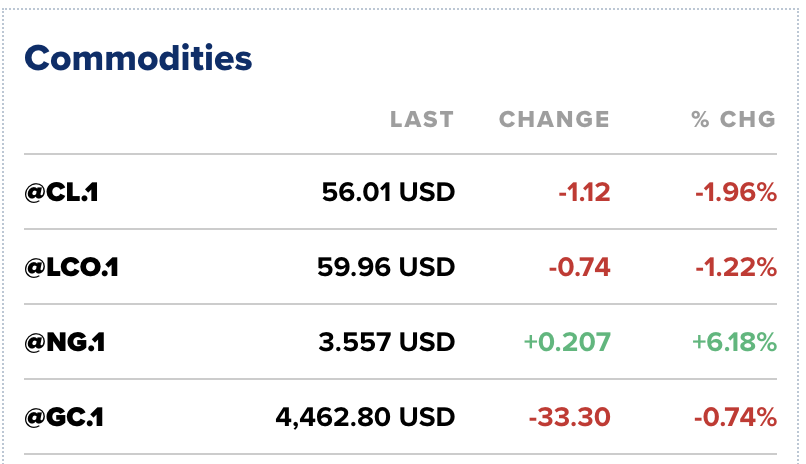Select the 56.01 USD last price
806x464 pixels.
388,192
